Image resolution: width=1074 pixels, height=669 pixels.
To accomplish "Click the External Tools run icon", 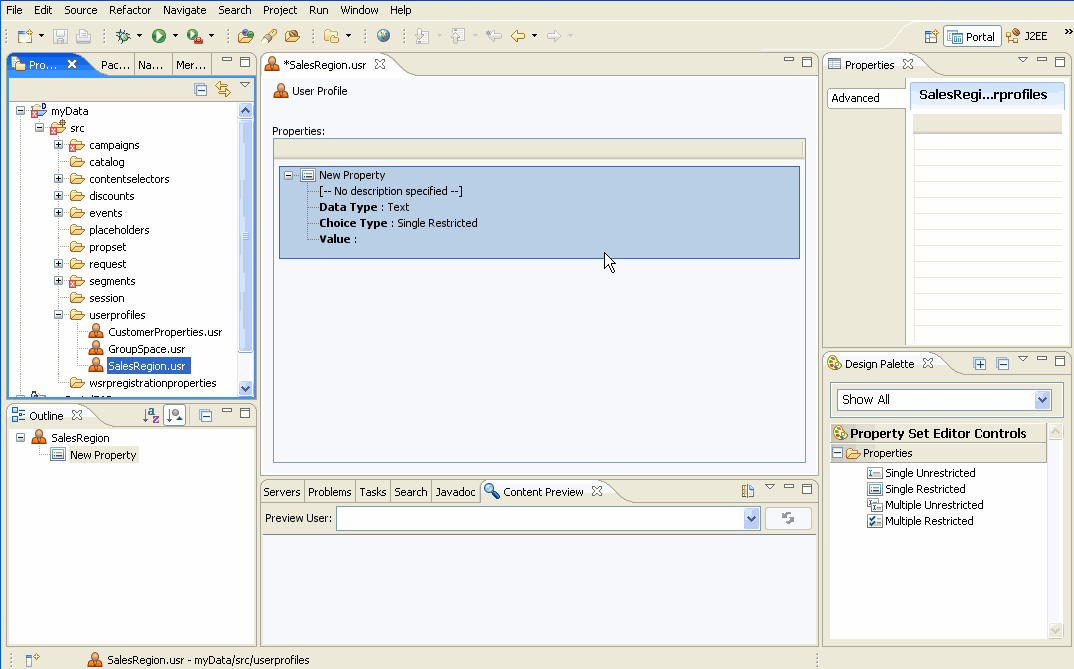I will click(195, 36).
